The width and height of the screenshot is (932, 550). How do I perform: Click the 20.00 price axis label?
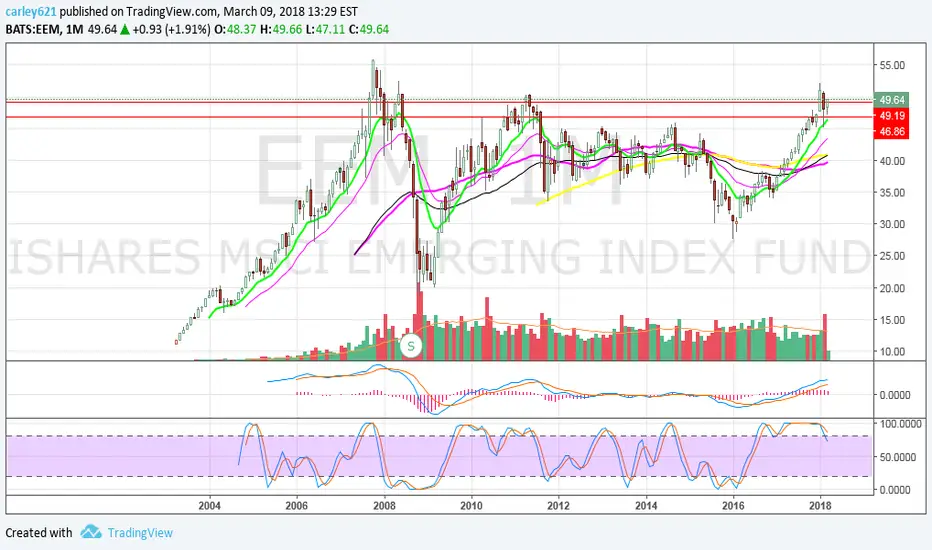click(892, 288)
